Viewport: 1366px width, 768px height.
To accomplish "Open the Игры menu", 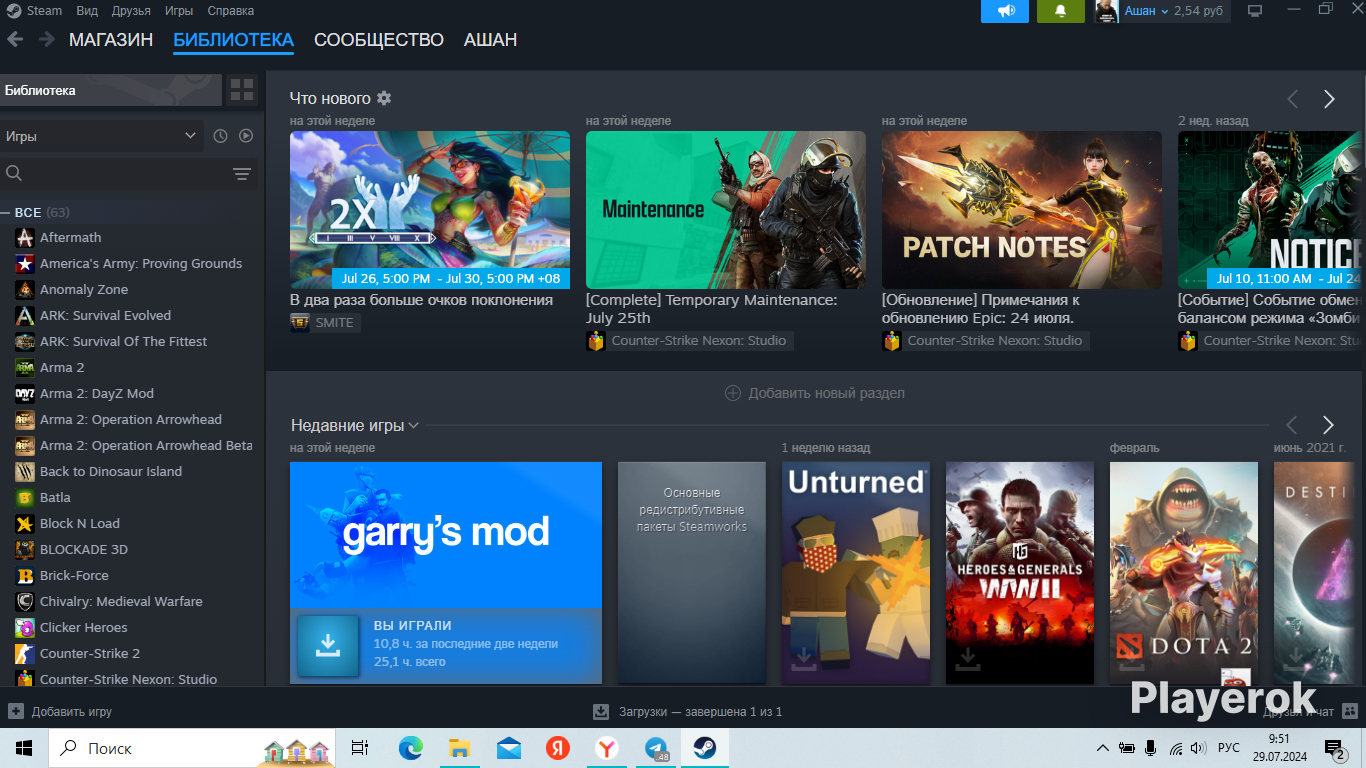I will point(179,11).
